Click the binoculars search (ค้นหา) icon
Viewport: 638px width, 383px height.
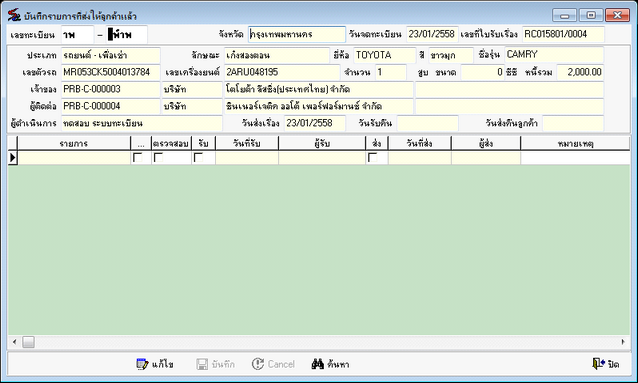coord(318,364)
